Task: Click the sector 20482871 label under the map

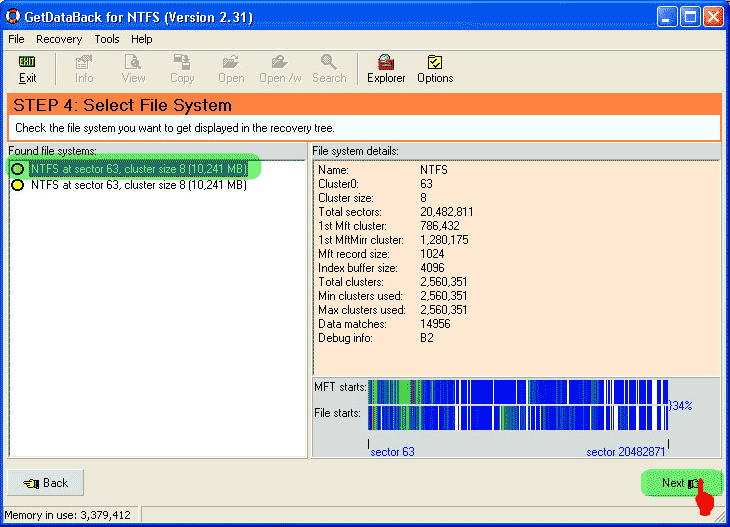Action: pos(626,452)
